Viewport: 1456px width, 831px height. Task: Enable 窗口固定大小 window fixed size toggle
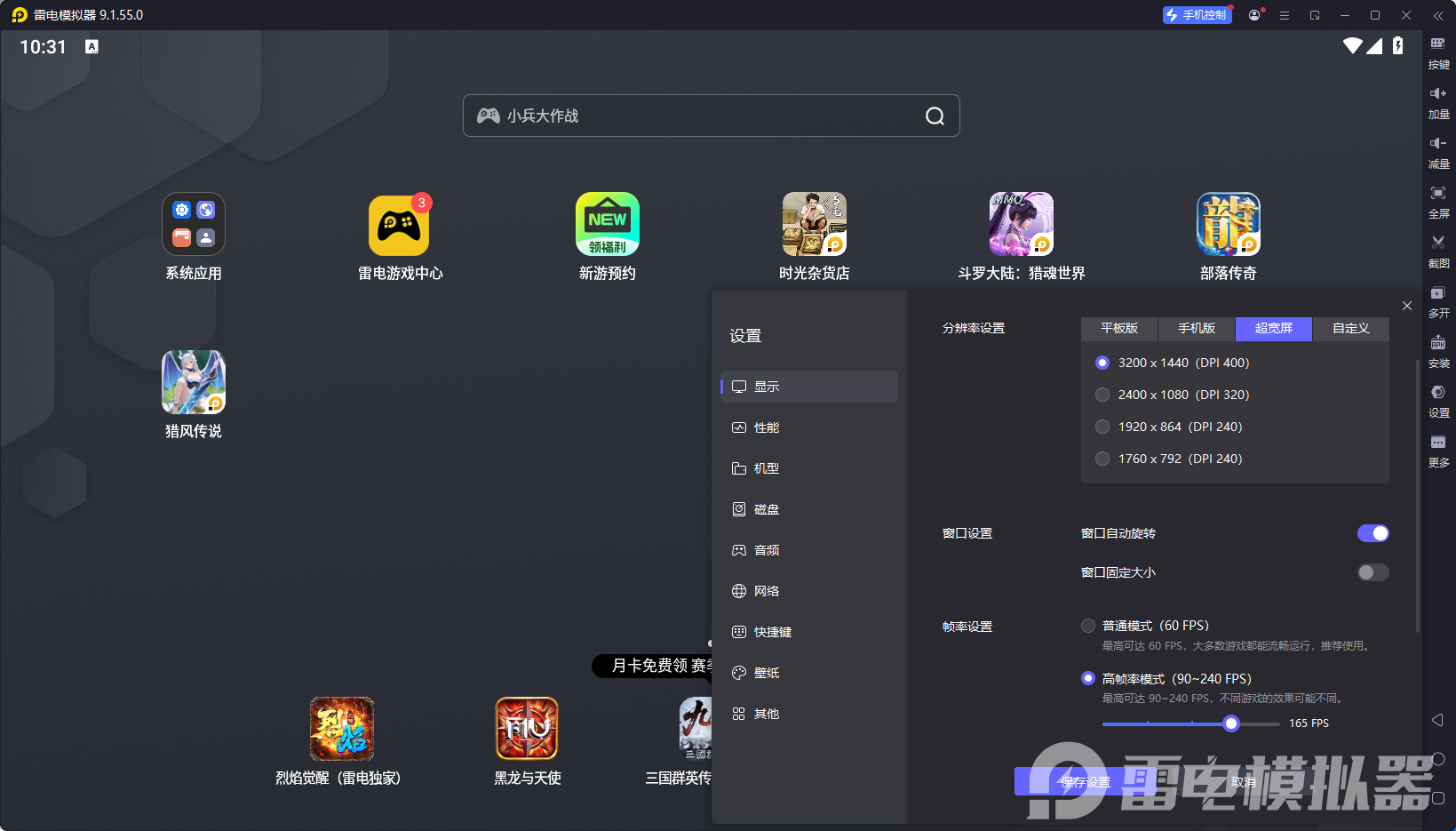click(1372, 572)
